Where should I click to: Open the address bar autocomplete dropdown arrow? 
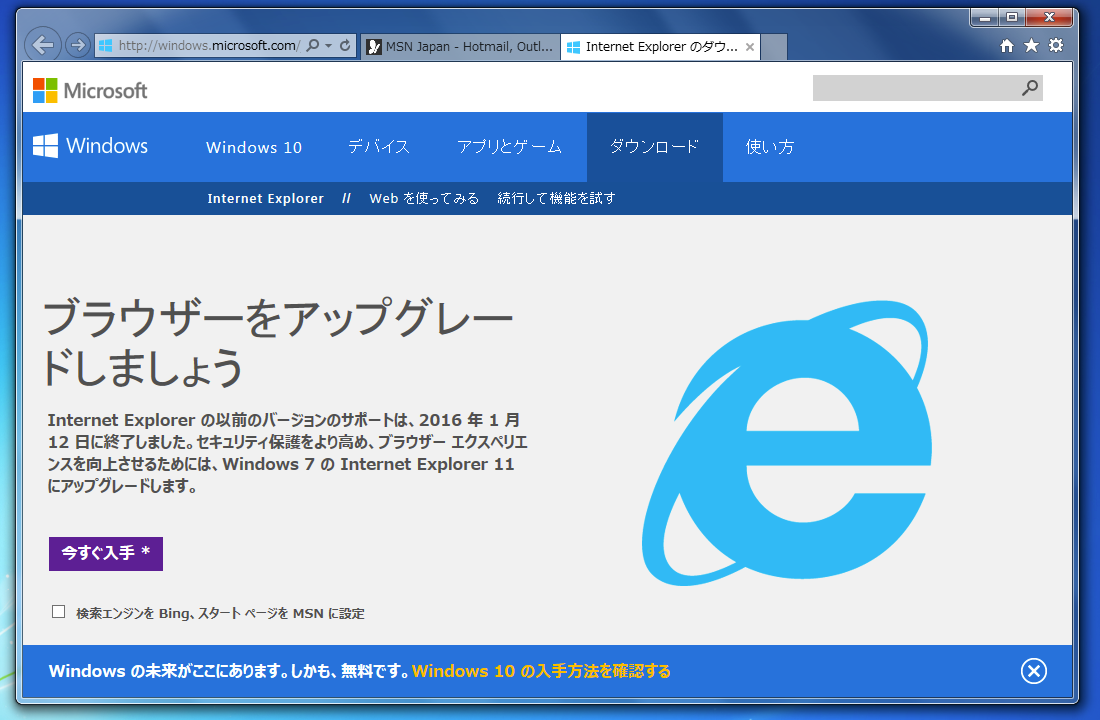coord(328,46)
